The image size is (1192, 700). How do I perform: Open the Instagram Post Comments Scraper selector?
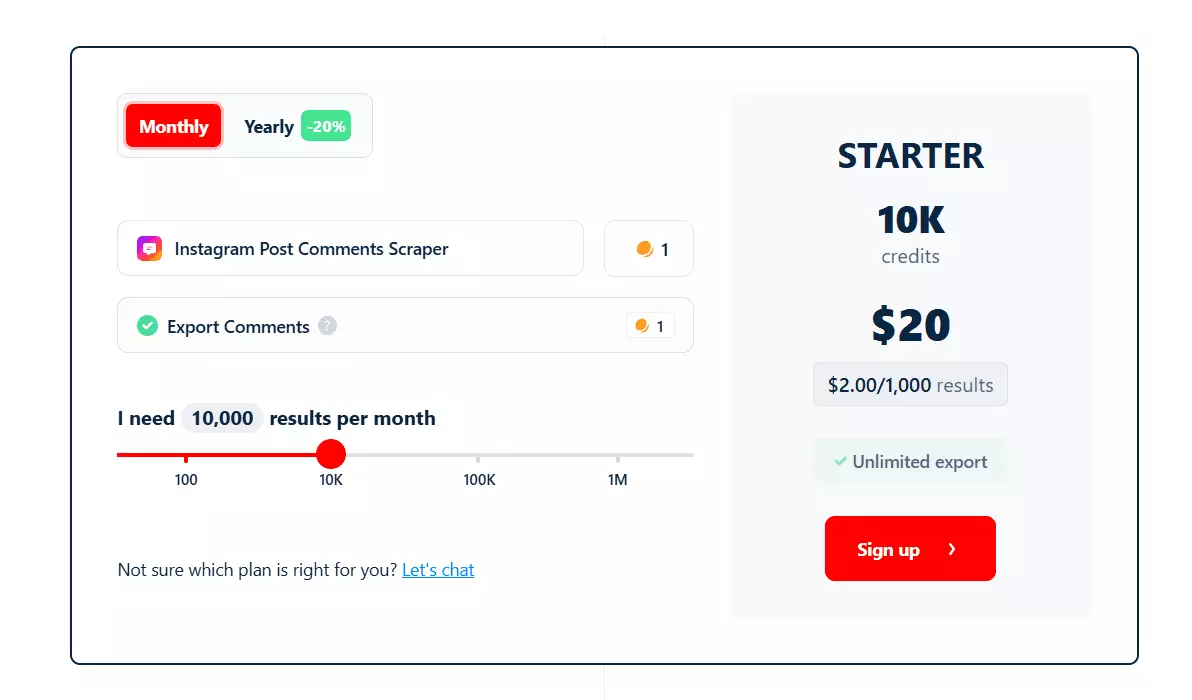[x=350, y=248]
